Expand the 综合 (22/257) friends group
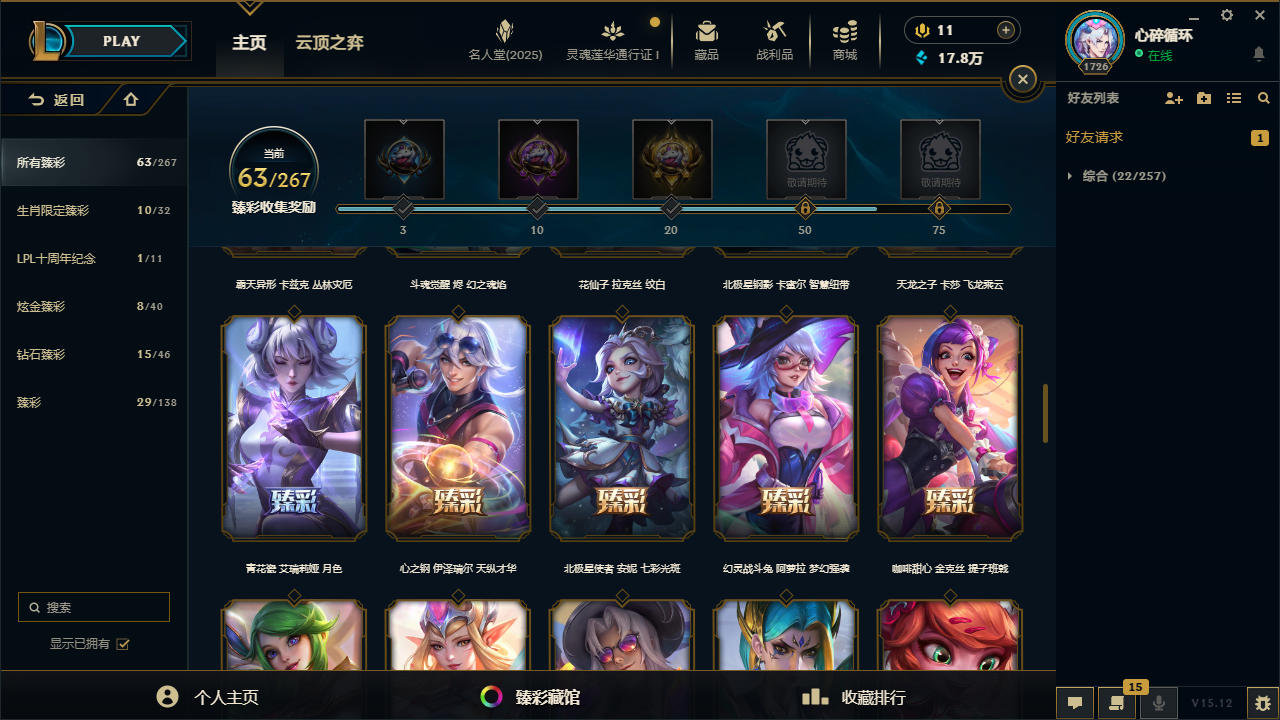This screenshot has width=1280, height=720. [x=1116, y=176]
